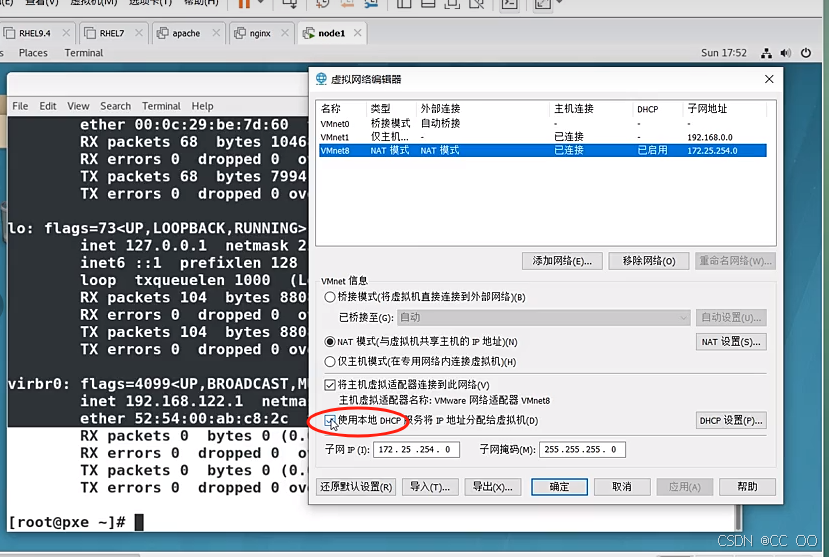
Task: Click the 子网 IP input field
Action: [416, 450]
